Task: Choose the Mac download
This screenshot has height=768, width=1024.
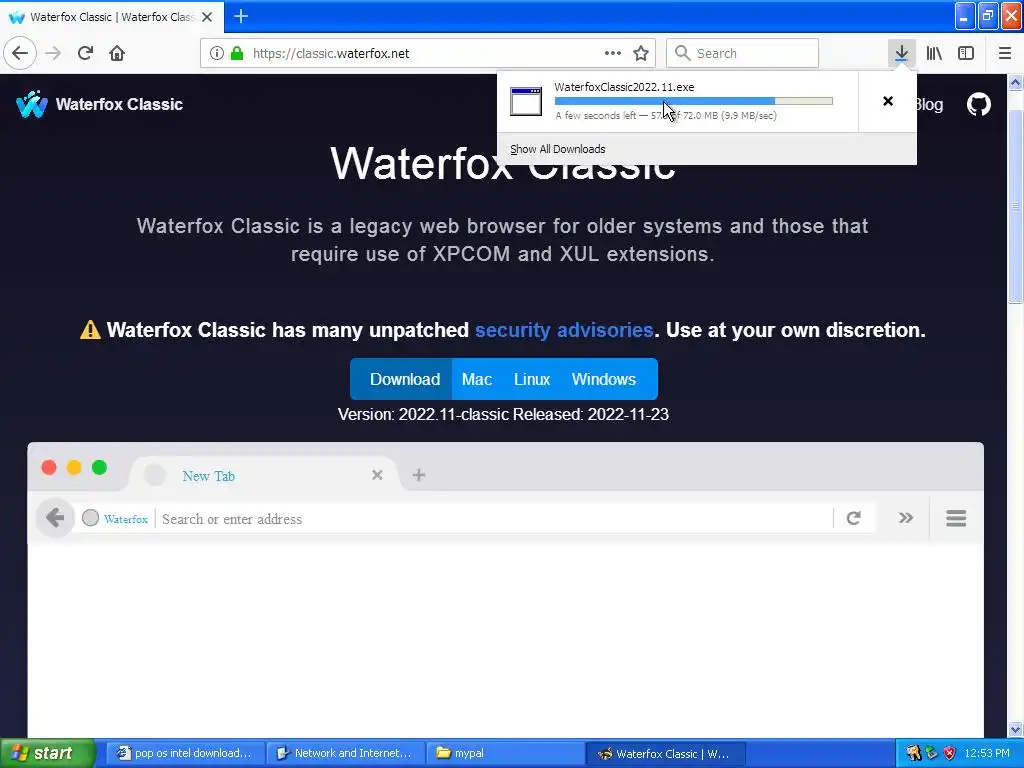Action: point(477,379)
